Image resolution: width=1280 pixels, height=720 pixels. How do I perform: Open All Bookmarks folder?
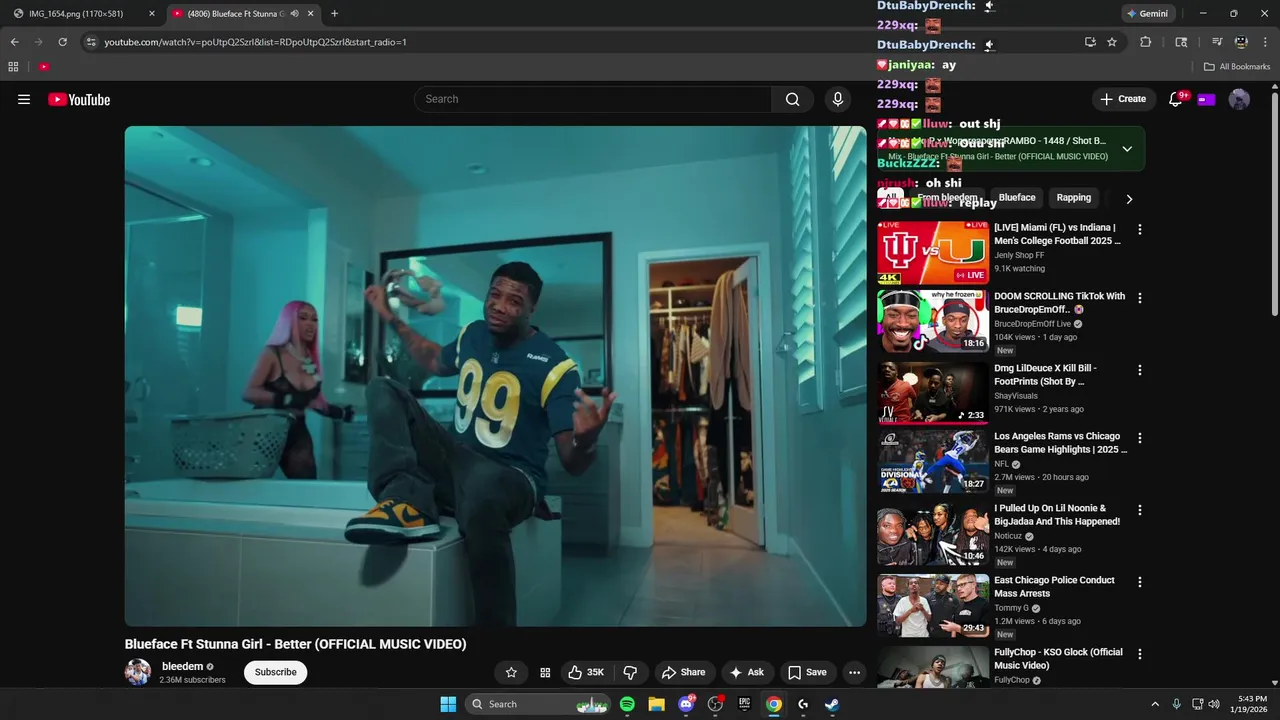(1237, 67)
